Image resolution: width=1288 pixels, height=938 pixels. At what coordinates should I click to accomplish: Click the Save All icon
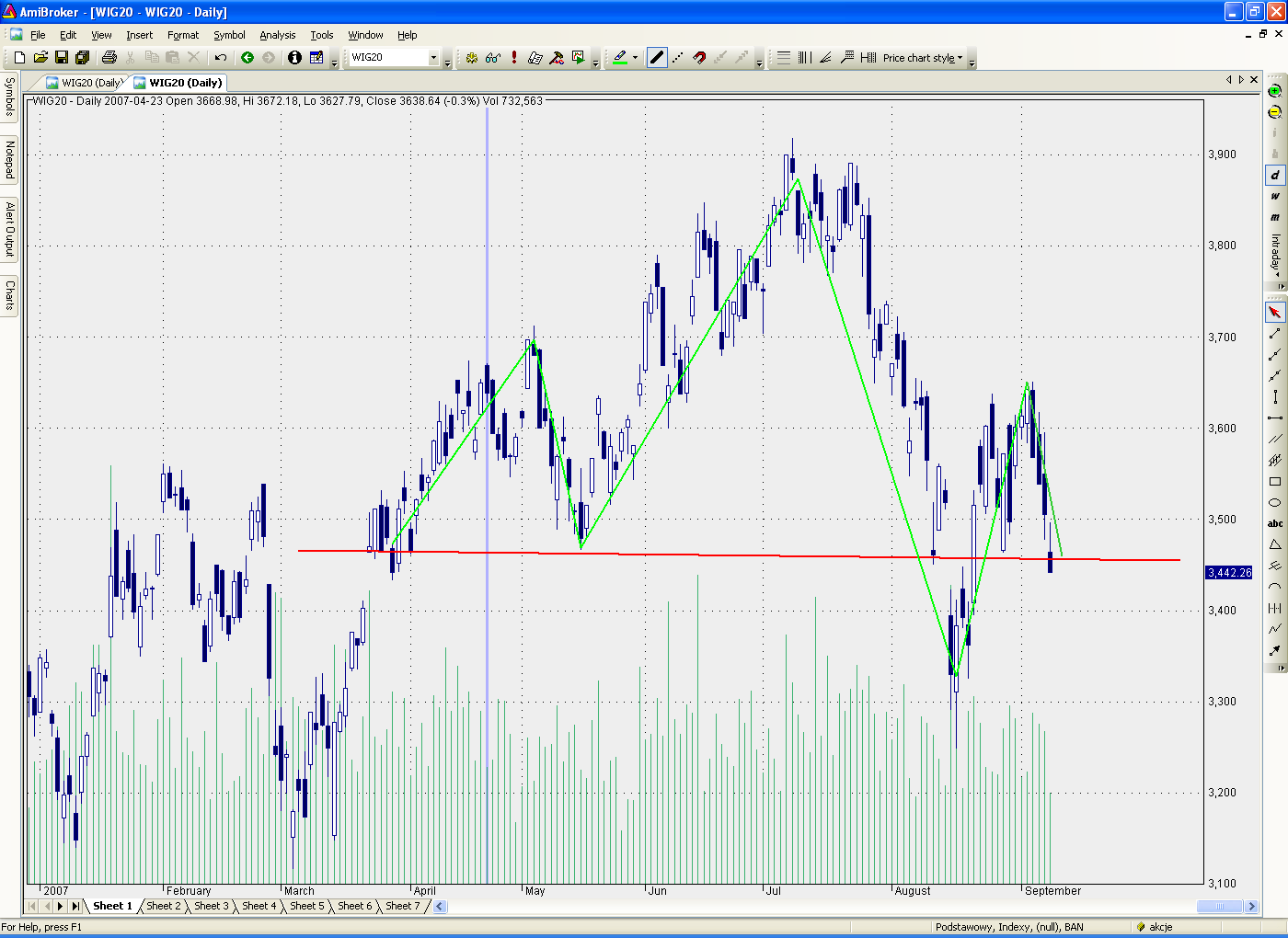[83, 58]
